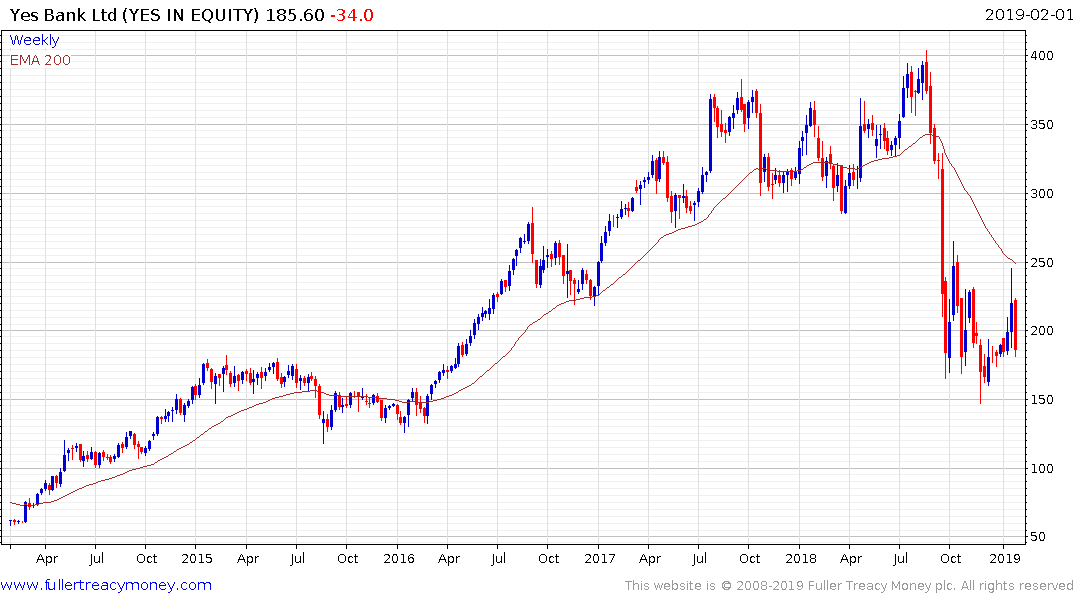Select the 'Weekly' timeframe label
The image size is (1075, 600).
[x=34, y=40]
